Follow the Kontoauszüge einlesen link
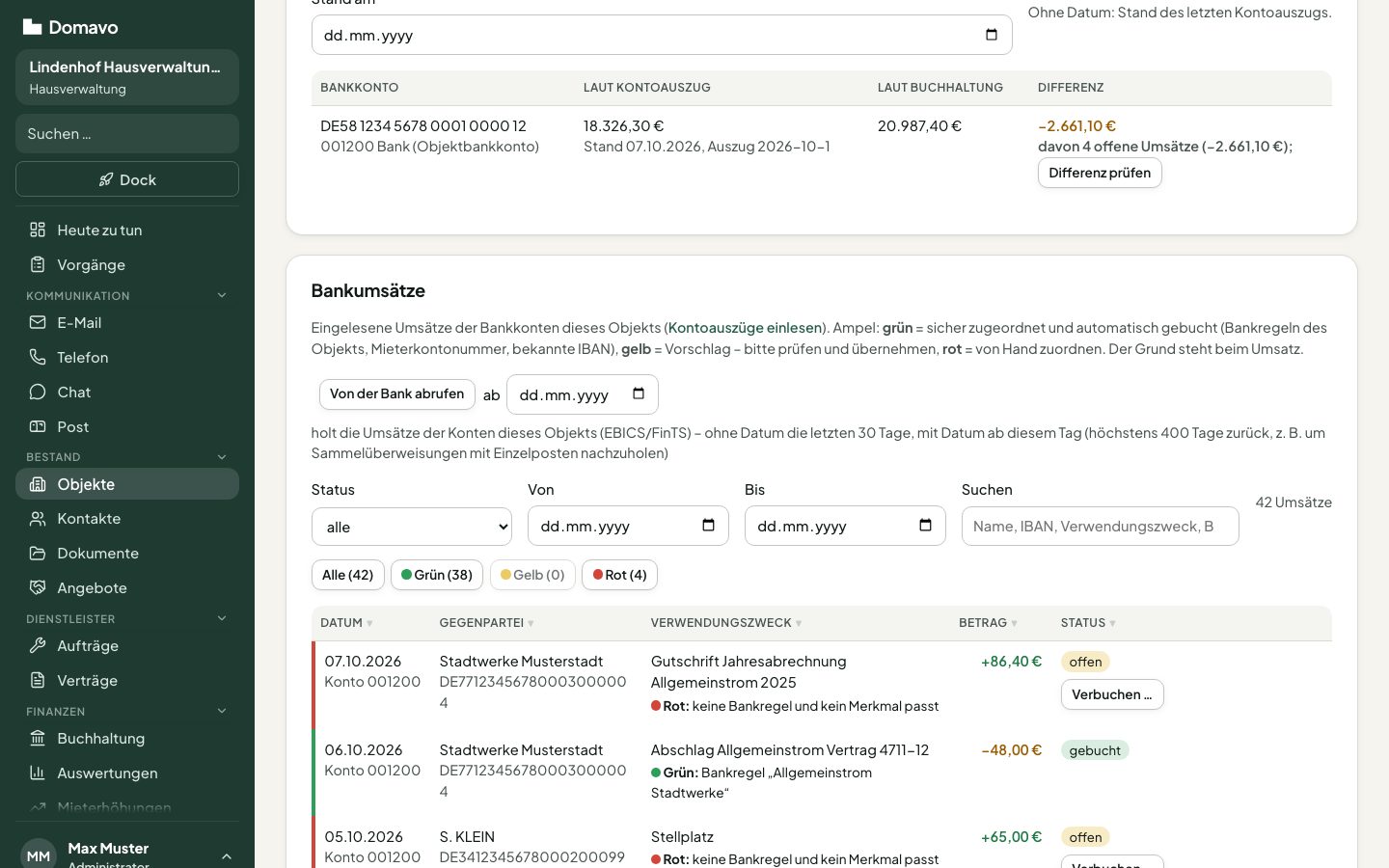The height and width of the screenshot is (868, 1389). click(x=745, y=328)
